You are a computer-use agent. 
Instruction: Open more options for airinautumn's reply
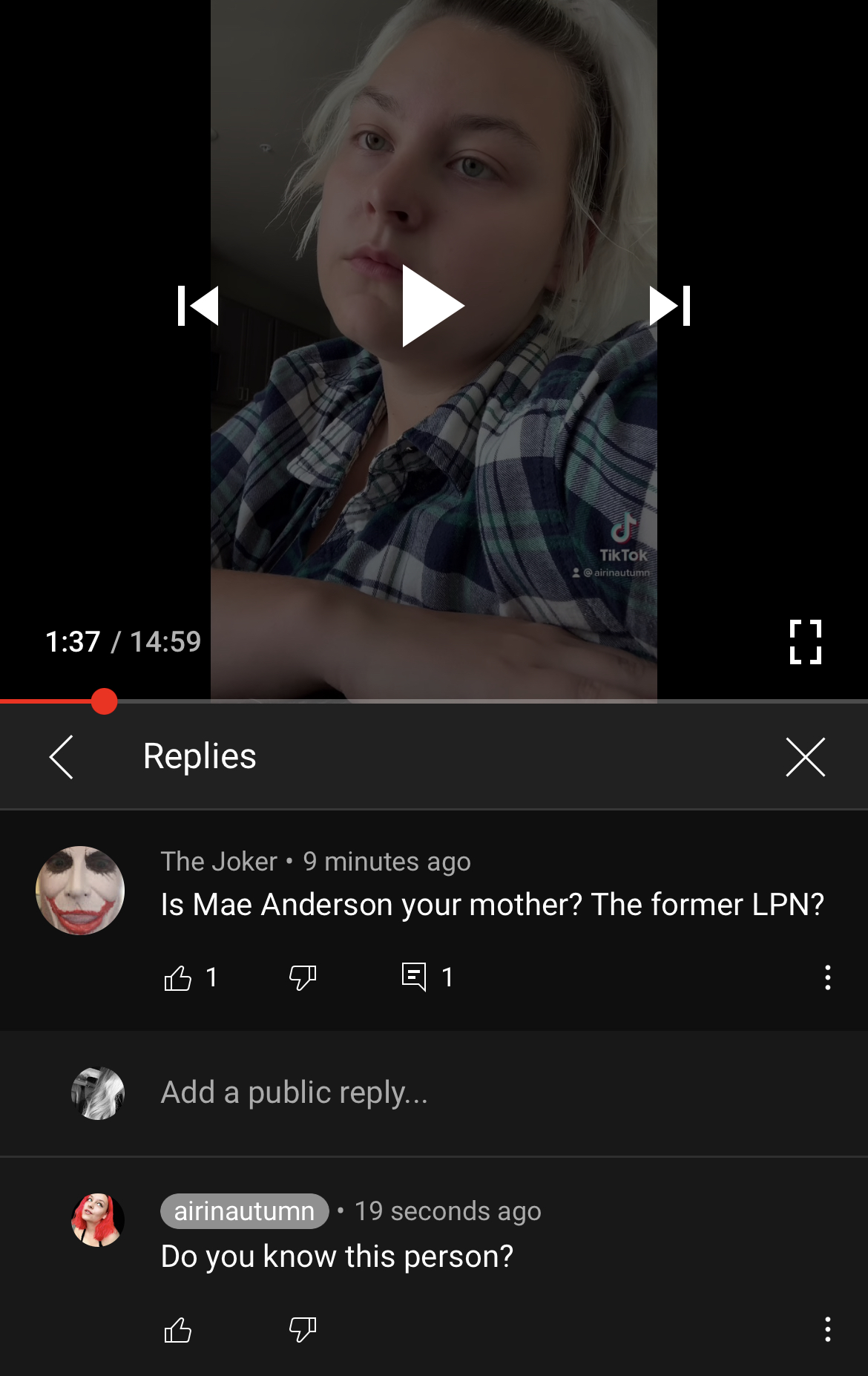(828, 1329)
